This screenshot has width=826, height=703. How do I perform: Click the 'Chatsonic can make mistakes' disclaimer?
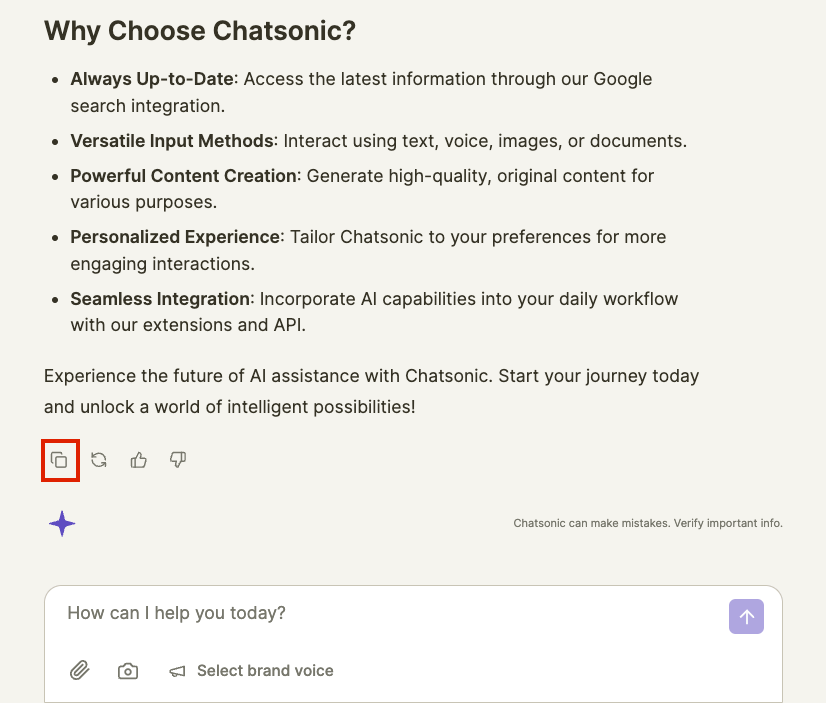click(647, 523)
